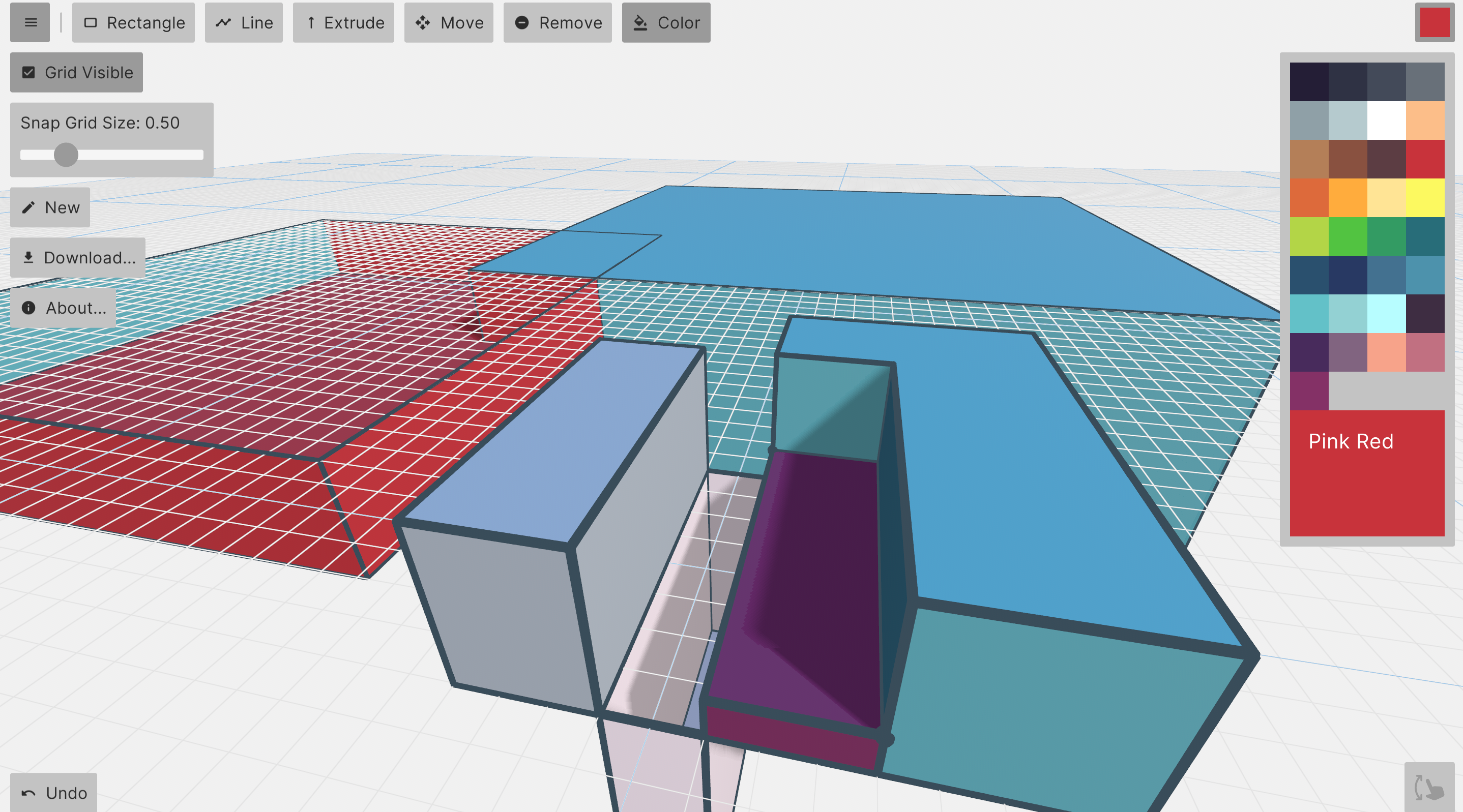
Task: Choose the Move tool
Action: (449, 22)
